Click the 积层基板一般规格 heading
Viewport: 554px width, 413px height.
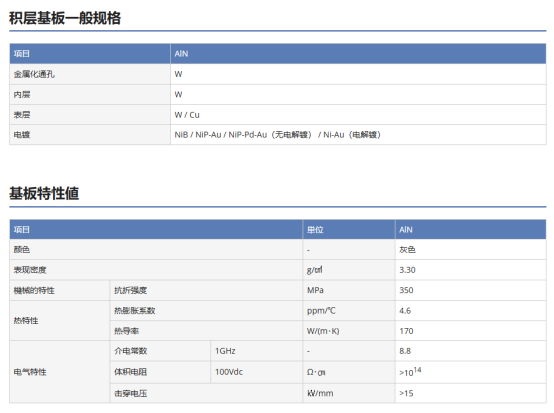pos(65,18)
